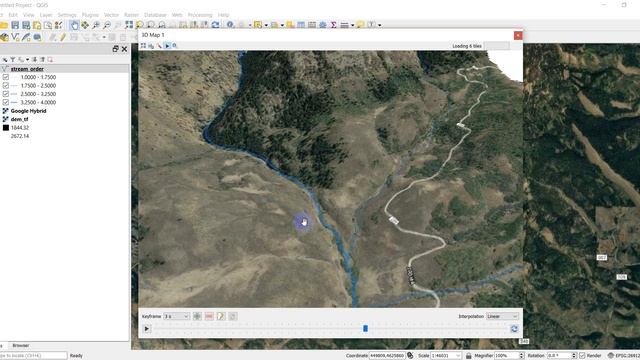Click the locator search bar
Viewport: 640px width, 360px height.
click(33, 356)
